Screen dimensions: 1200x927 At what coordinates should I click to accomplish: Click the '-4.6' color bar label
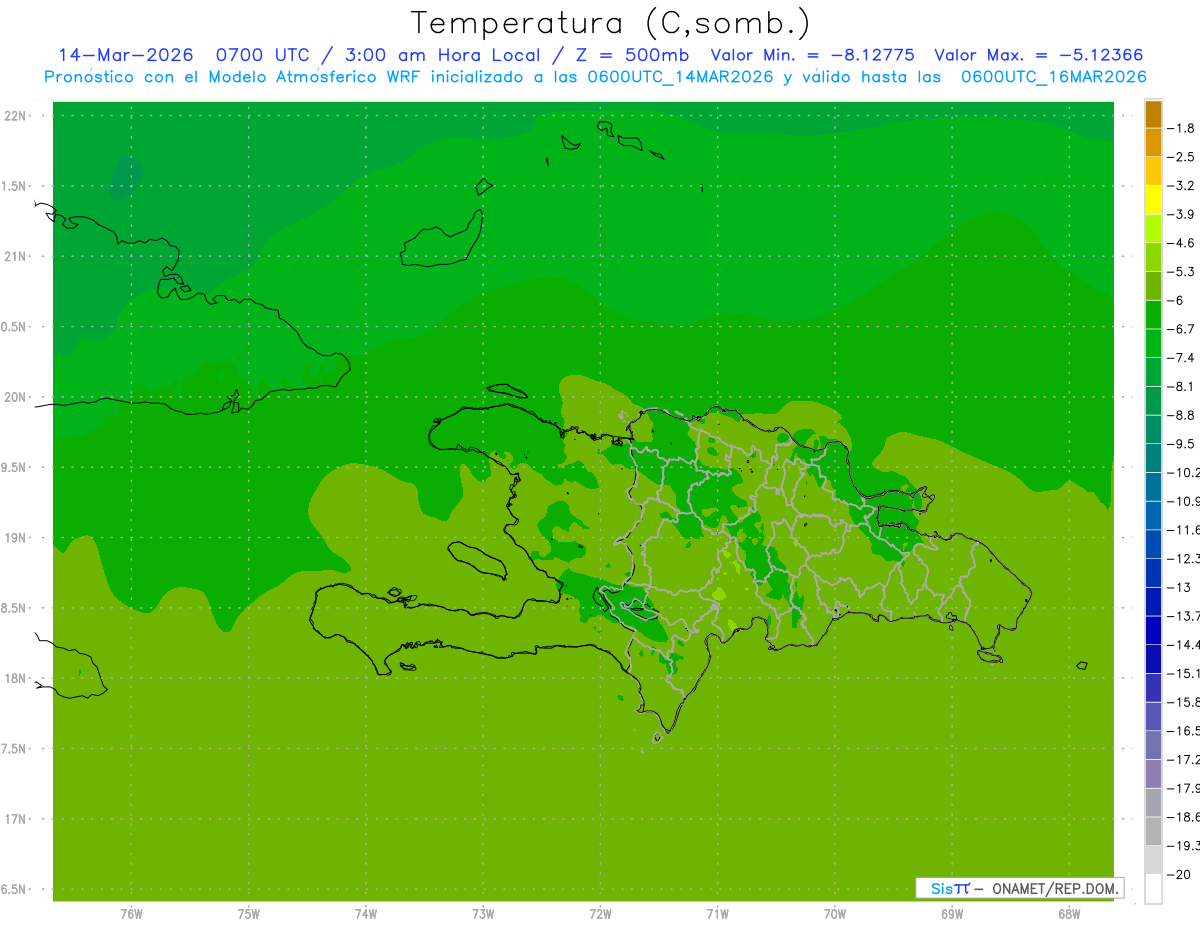pyautogui.click(x=1181, y=243)
